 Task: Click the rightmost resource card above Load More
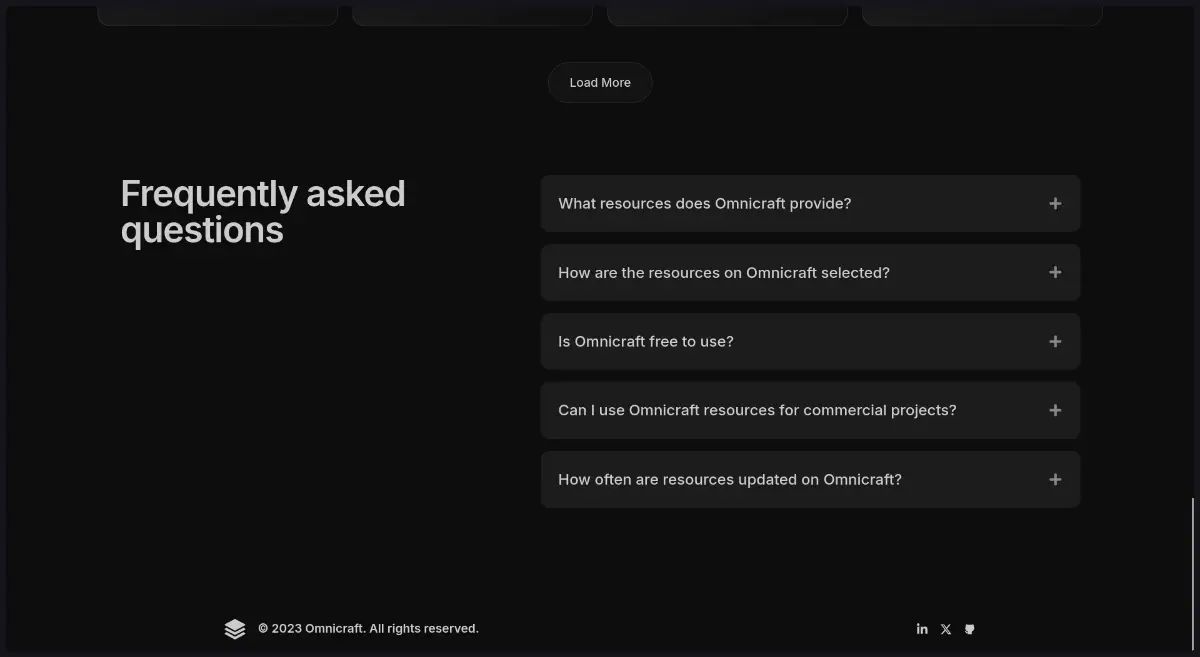coord(982,13)
